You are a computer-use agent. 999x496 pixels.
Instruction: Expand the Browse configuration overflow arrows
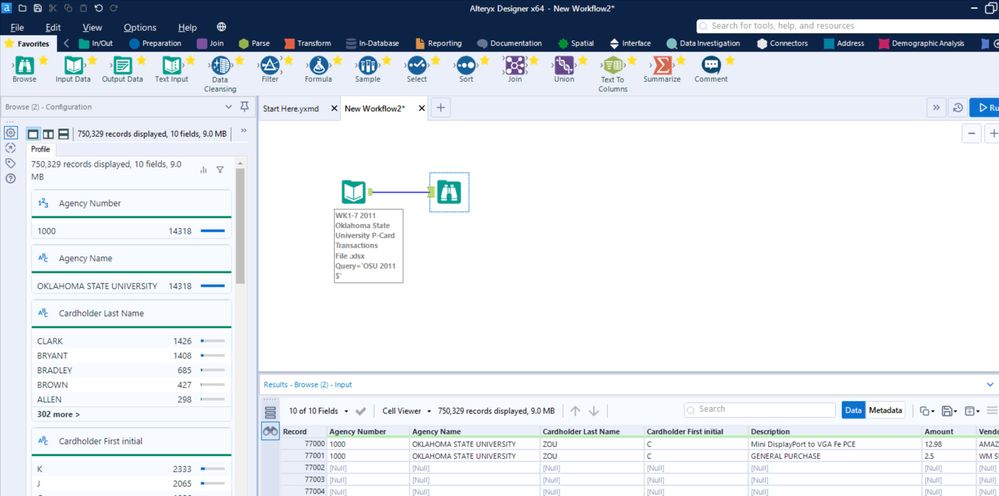tap(243, 131)
